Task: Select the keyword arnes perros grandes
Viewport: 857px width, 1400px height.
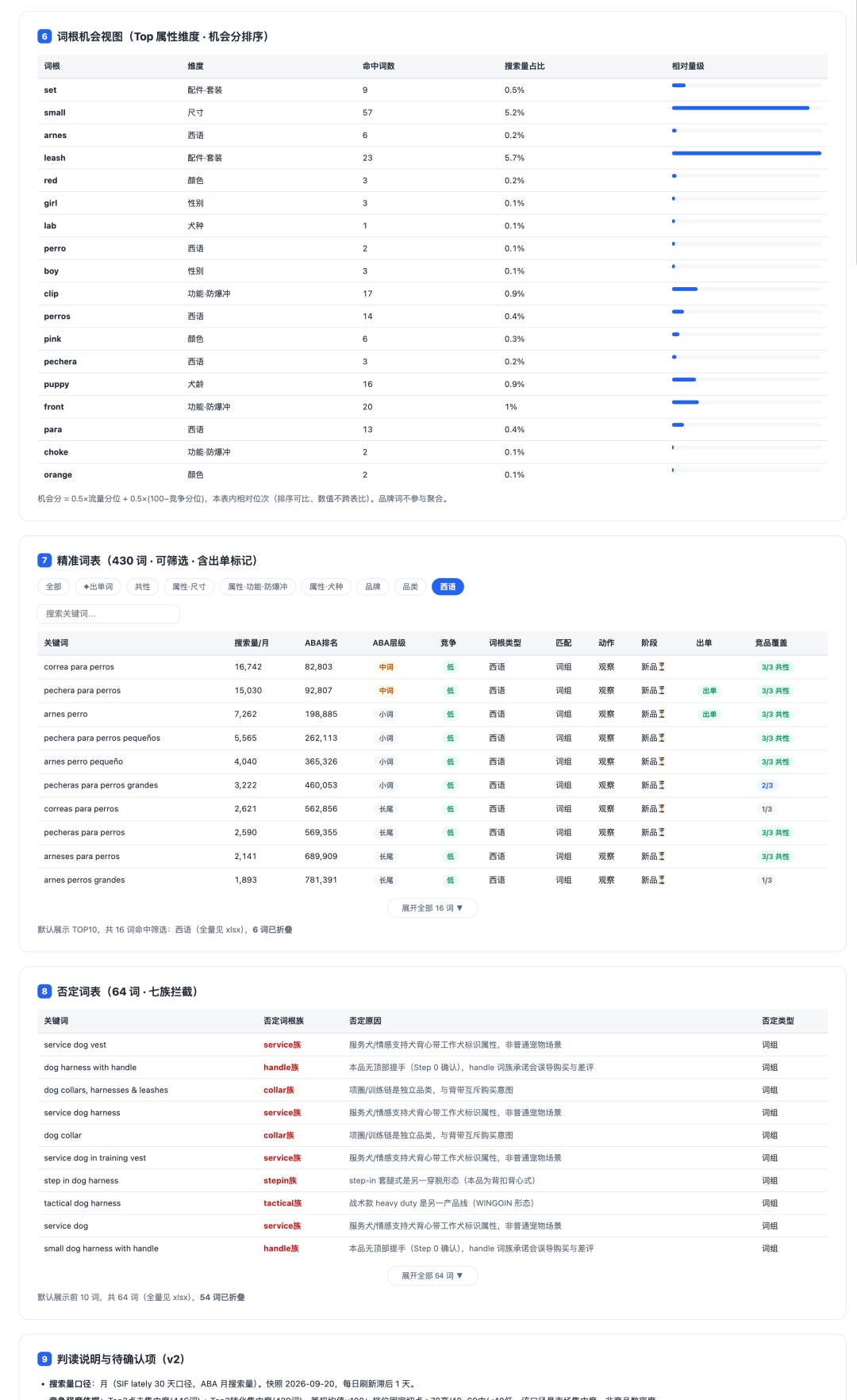Action: pos(84,880)
